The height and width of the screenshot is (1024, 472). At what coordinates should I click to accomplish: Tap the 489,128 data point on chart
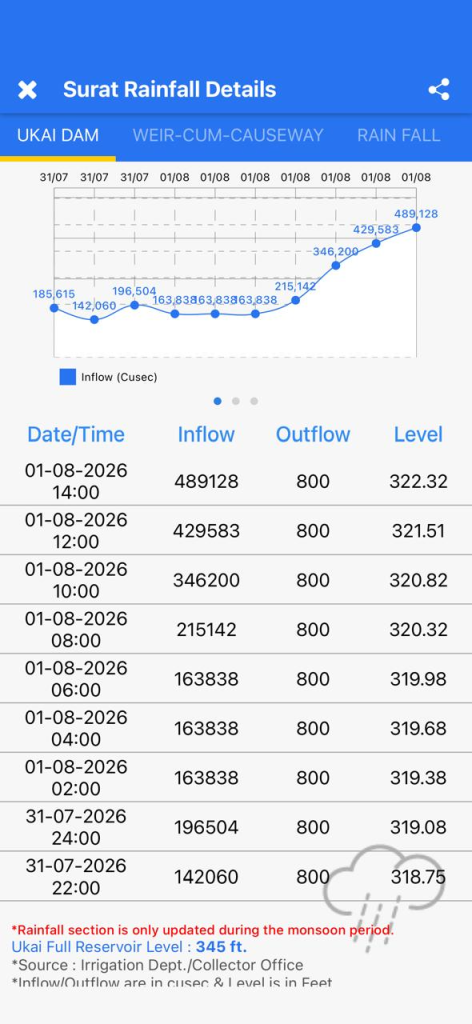[x=417, y=227]
